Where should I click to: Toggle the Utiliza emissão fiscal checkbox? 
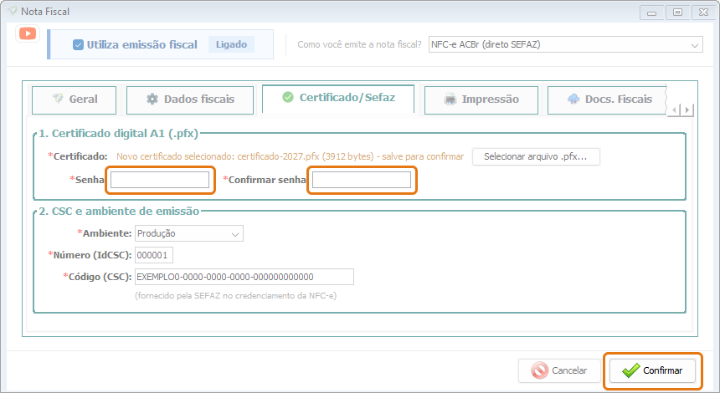point(78,45)
